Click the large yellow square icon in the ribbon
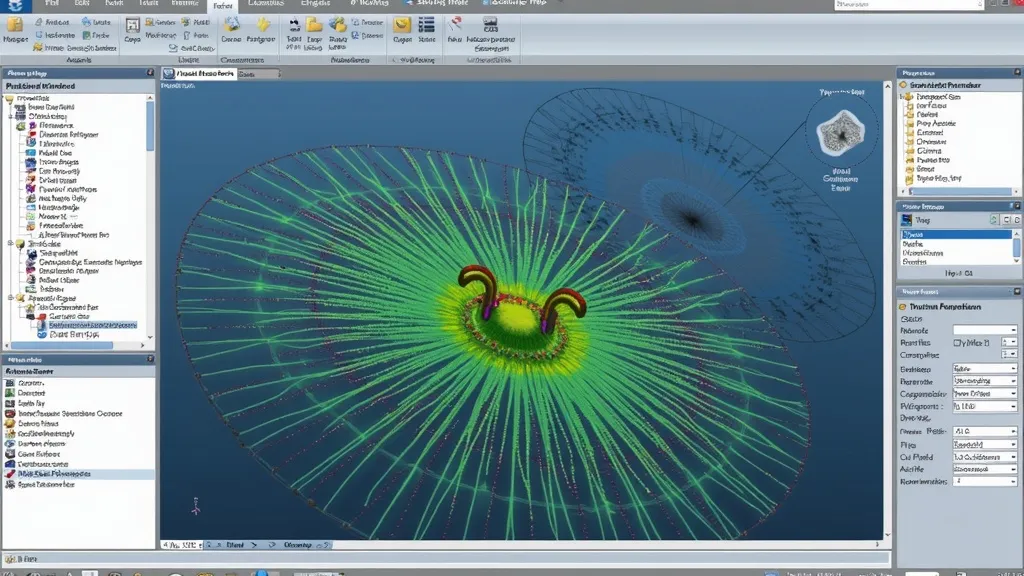The width and height of the screenshot is (1024, 576). pos(402,24)
